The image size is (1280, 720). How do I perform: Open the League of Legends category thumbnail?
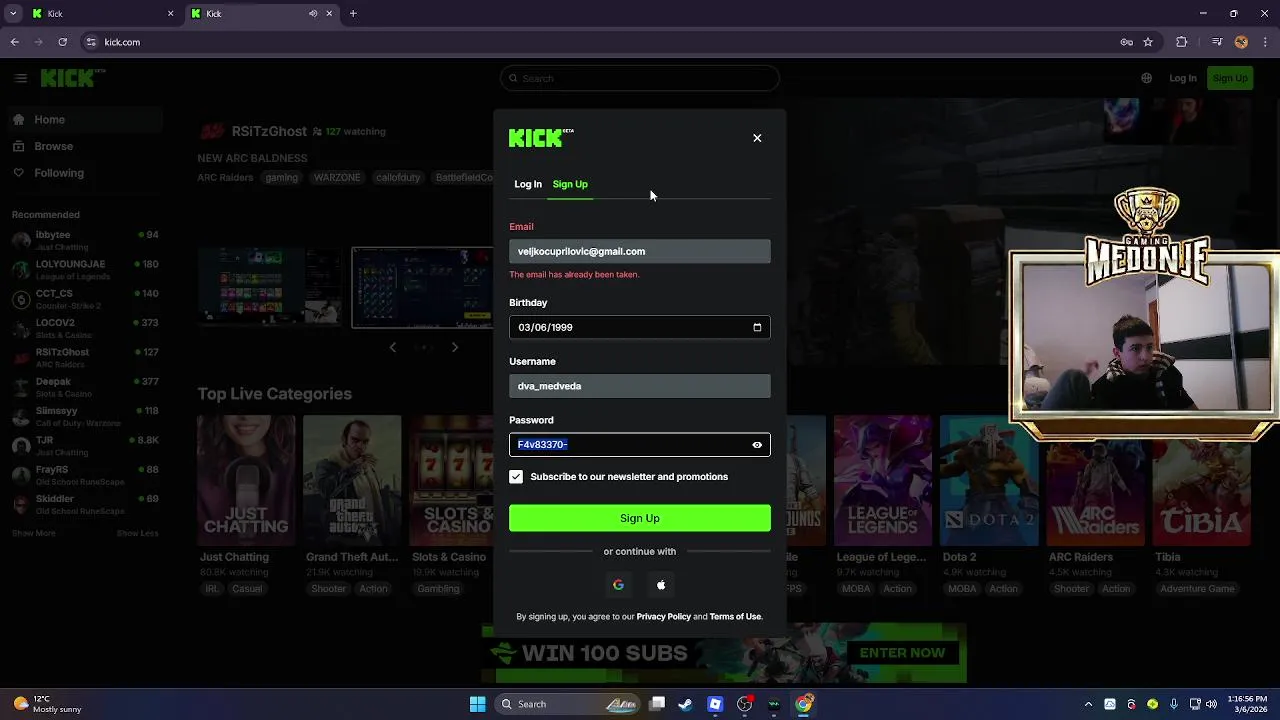point(882,480)
